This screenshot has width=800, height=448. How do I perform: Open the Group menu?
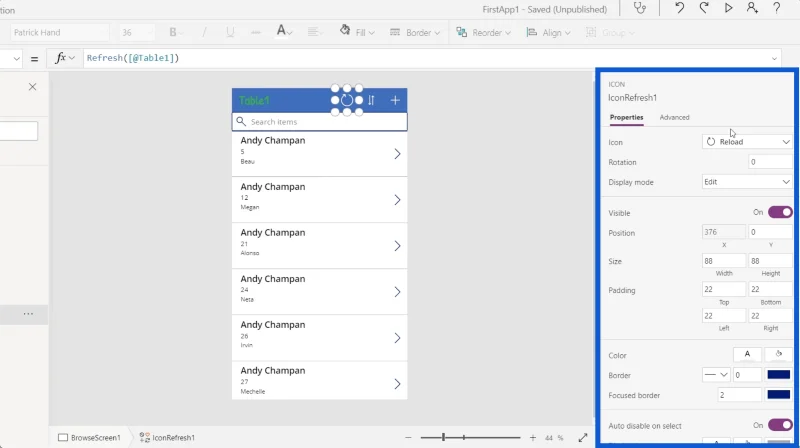tap(610, 32)
